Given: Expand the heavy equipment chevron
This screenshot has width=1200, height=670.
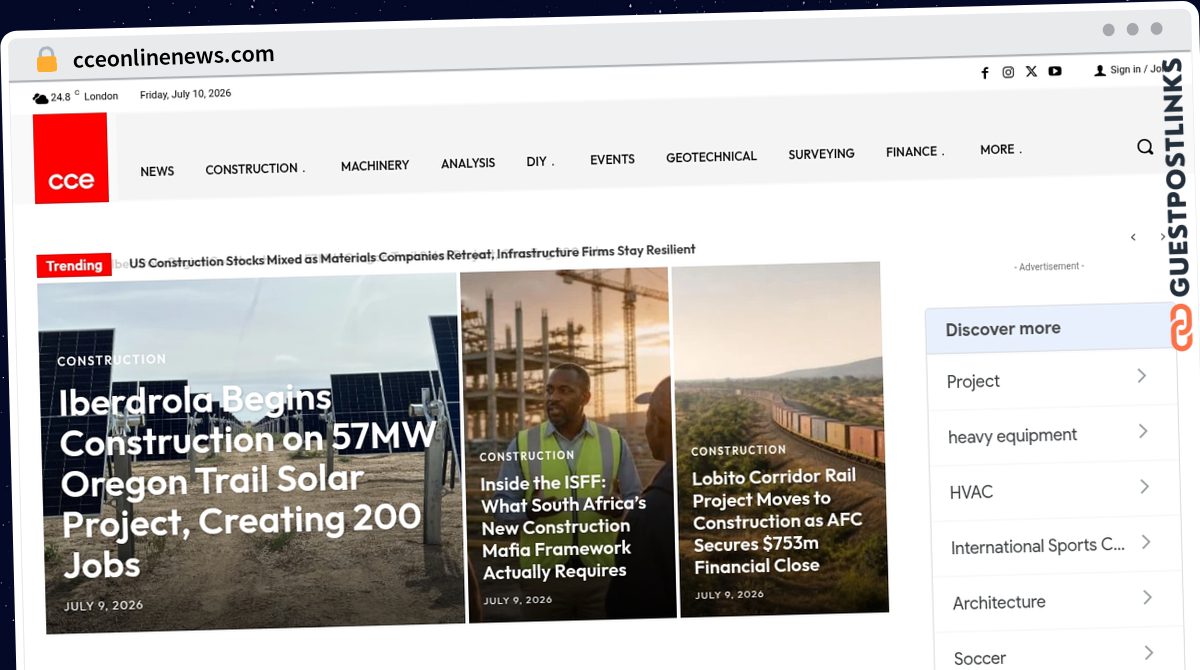Looking at the screenshot, I should coord(1143,431).
